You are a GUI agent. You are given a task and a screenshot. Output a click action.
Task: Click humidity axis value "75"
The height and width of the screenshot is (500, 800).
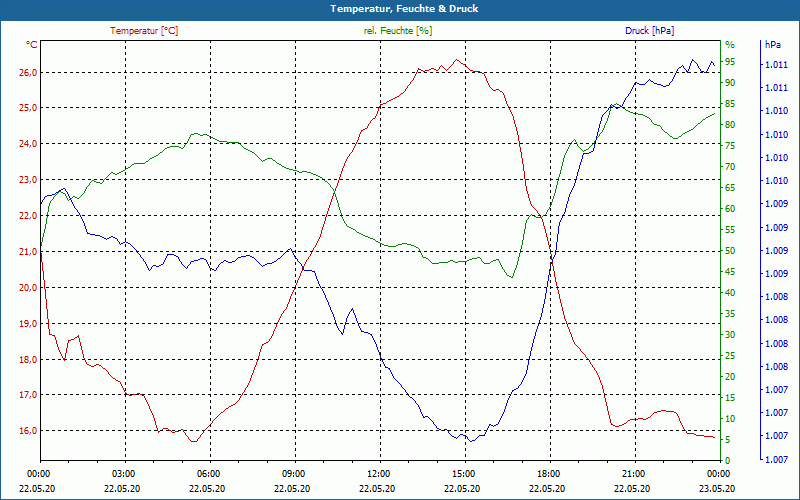pyautogui.click(x=730, y=146)
